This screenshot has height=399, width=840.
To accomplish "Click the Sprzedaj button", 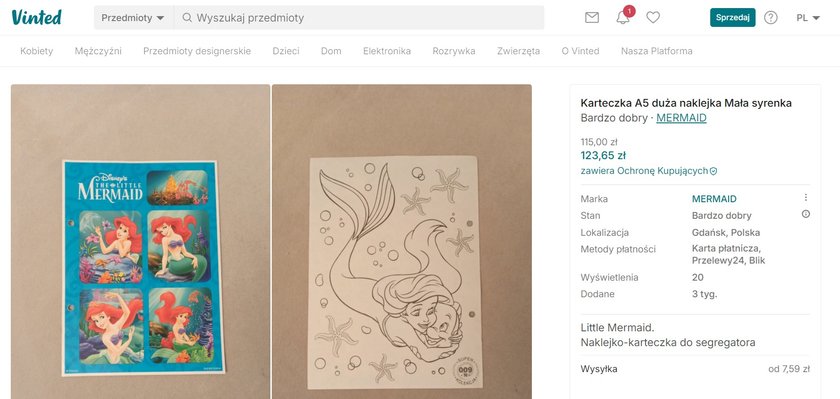I will [732, 18].
